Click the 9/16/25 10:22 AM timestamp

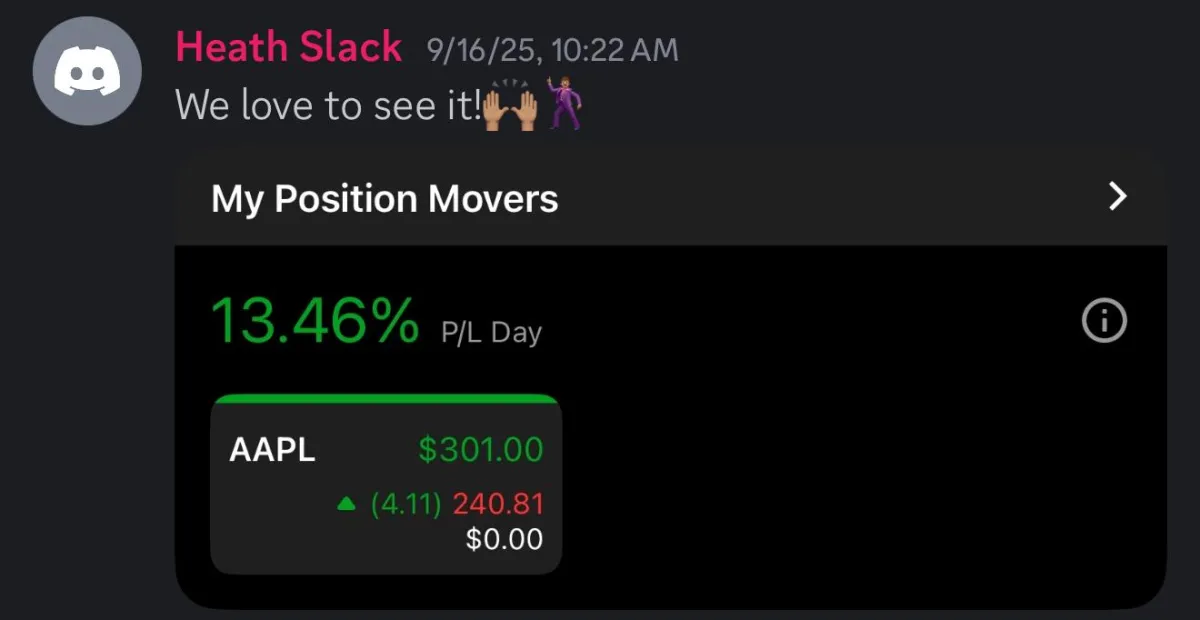552,49
